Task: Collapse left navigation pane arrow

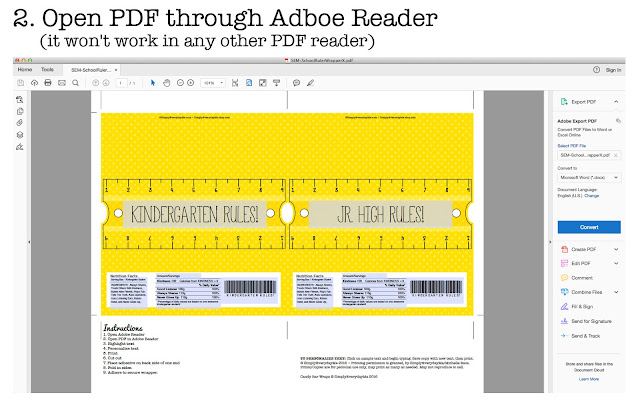Action: (29, 242)
